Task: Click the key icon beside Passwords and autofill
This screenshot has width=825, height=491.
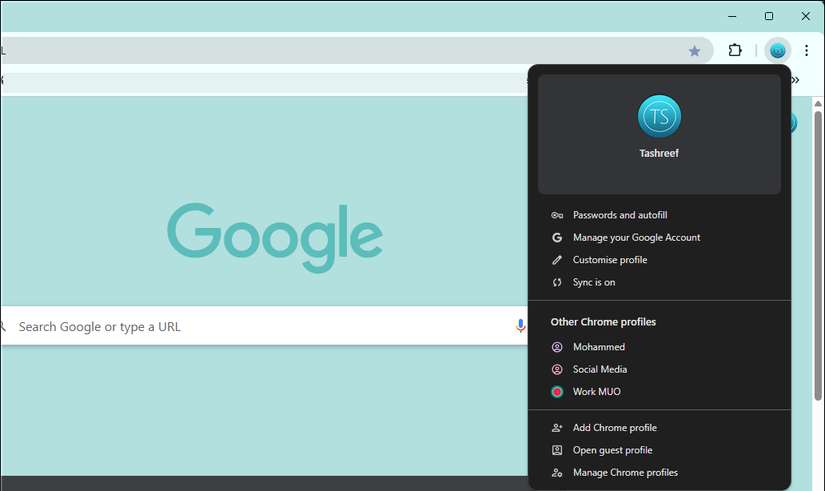Action: click(x=557, y=215)
